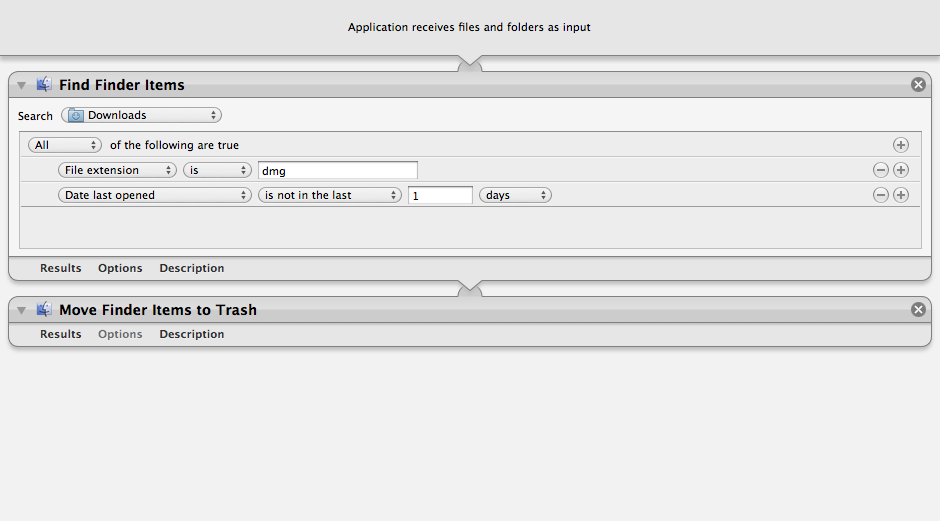Image resolution: width=940 pixels, height=521 pixels.
Task: Click the 'of the following are true' label
Action: click(x=174, y=145)
